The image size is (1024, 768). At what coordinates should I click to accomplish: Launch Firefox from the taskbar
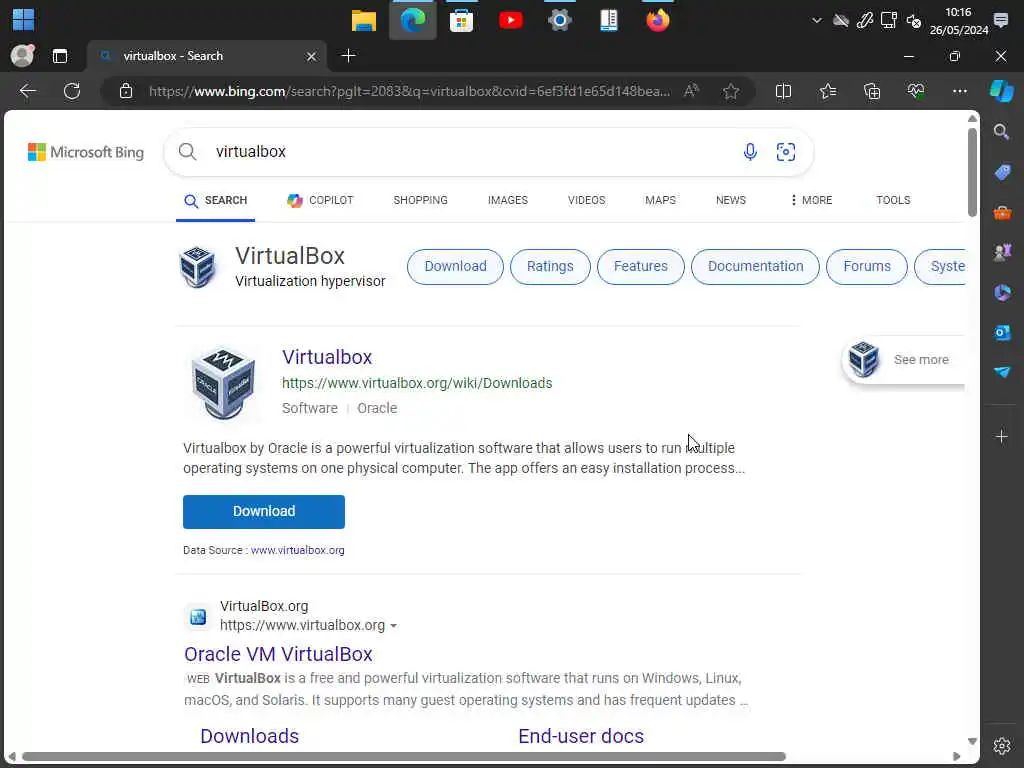pyautogui.click(x=658, y=20)
